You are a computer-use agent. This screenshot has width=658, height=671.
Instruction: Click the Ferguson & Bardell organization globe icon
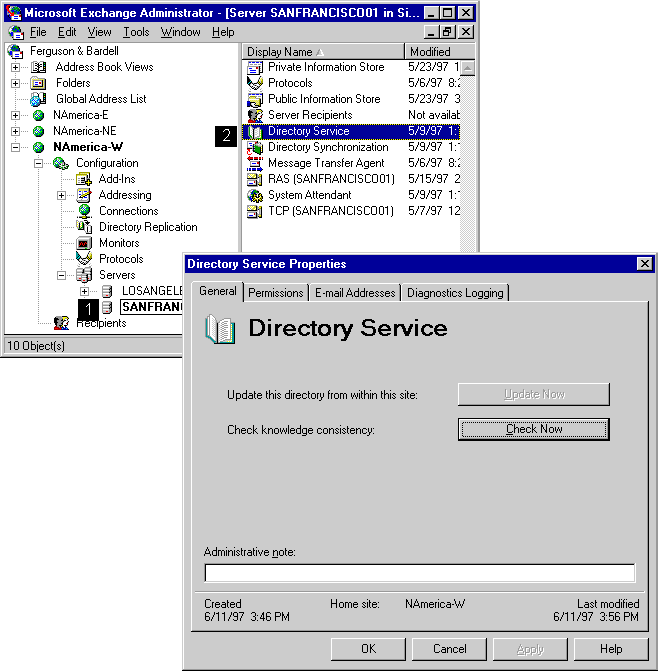pos(15,51)
